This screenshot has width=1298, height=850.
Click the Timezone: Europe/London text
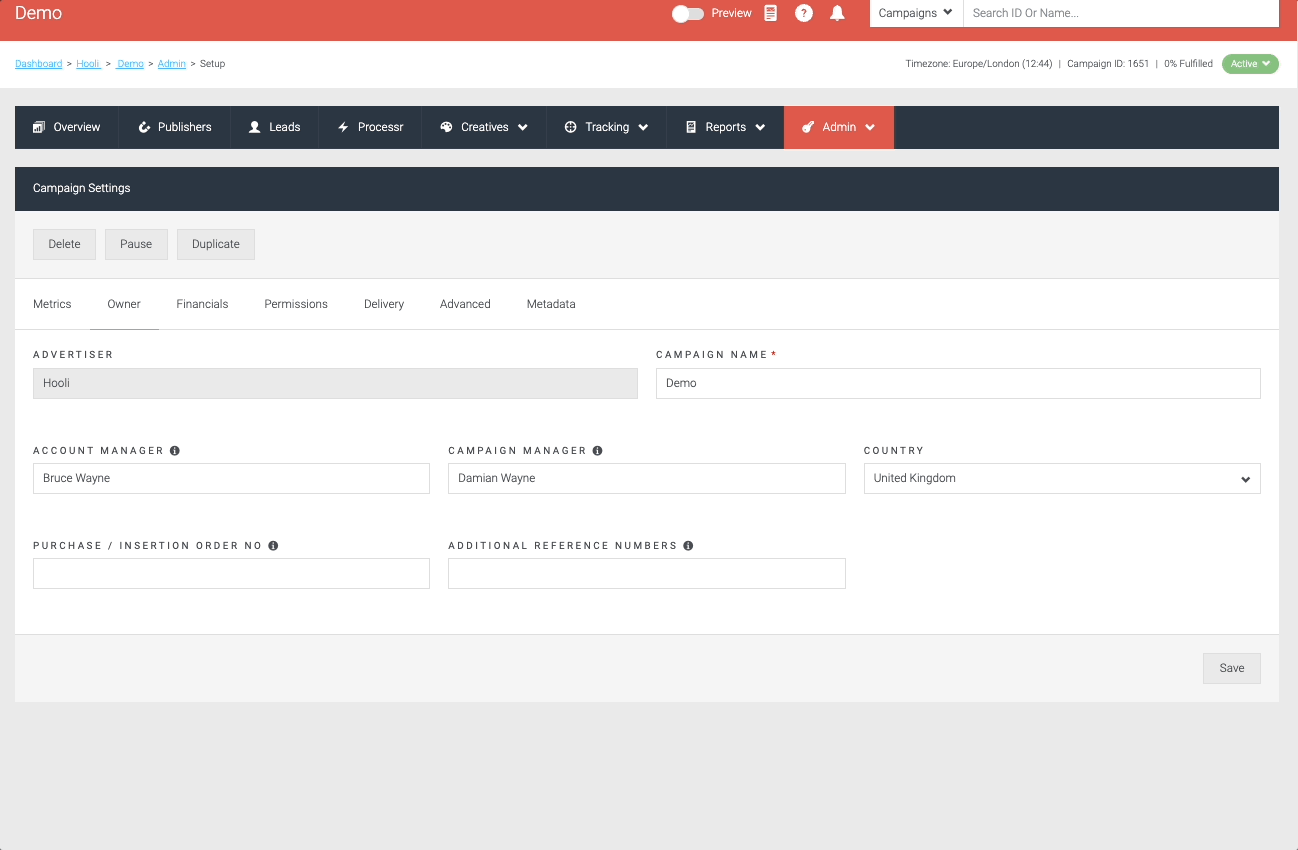pyautogui.click(x=979, y=64)
